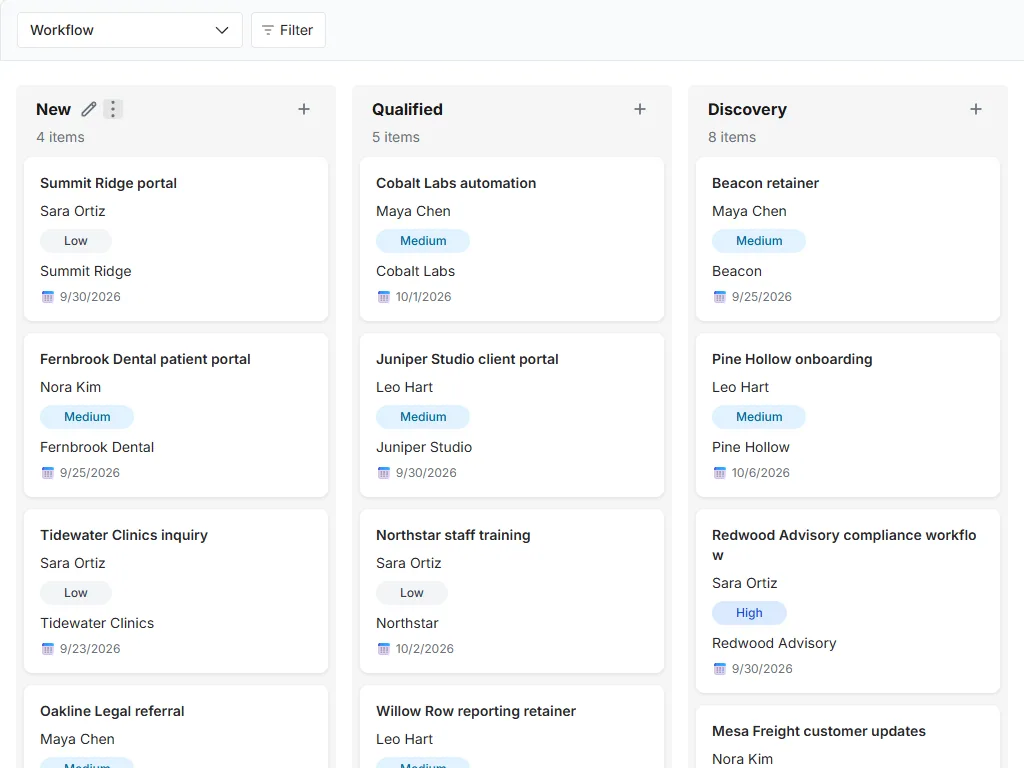Add an item to the Discovery column

point(976,109)
